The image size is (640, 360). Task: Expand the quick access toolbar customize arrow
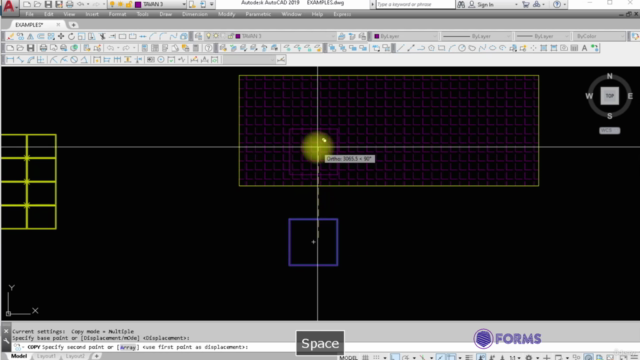click(211, 4)
